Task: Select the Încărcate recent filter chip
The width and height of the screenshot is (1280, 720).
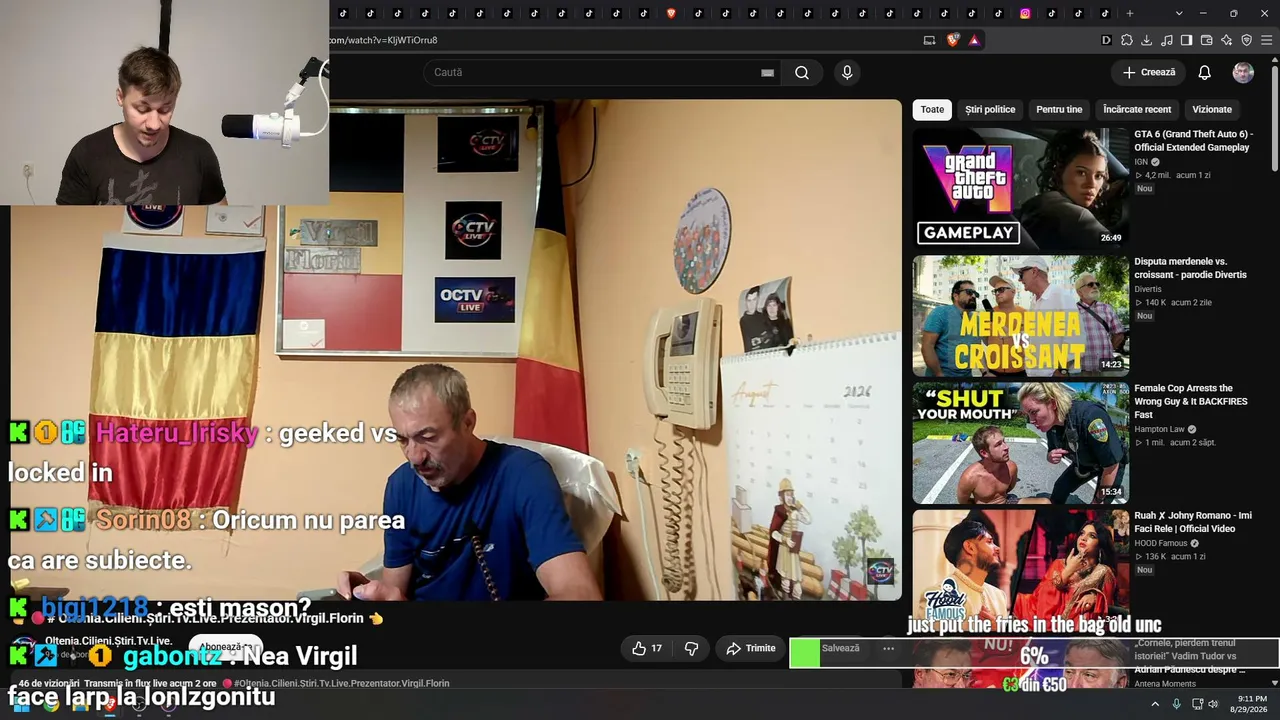Action: 1137,109
